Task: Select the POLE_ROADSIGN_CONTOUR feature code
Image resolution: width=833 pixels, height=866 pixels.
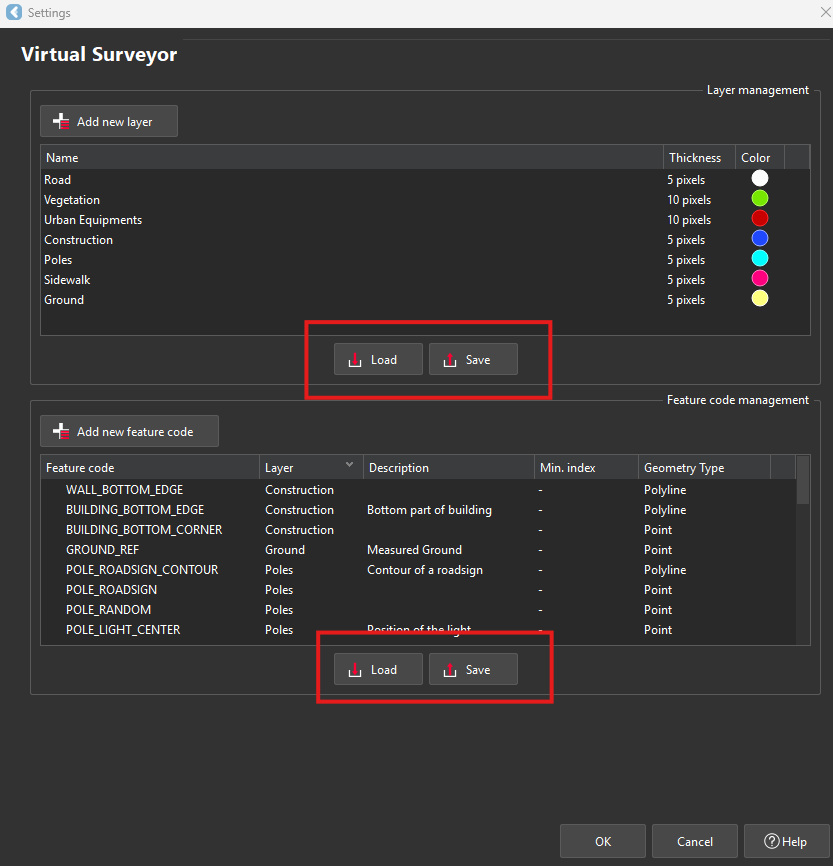Action: click(142, 570)
